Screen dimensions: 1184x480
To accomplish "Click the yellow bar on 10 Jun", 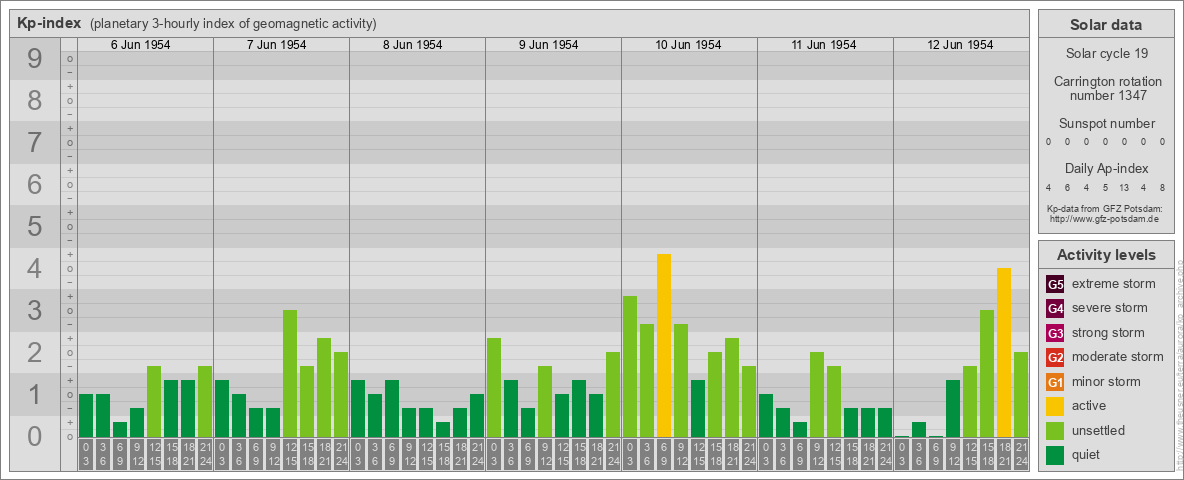I will pos(664,345).
